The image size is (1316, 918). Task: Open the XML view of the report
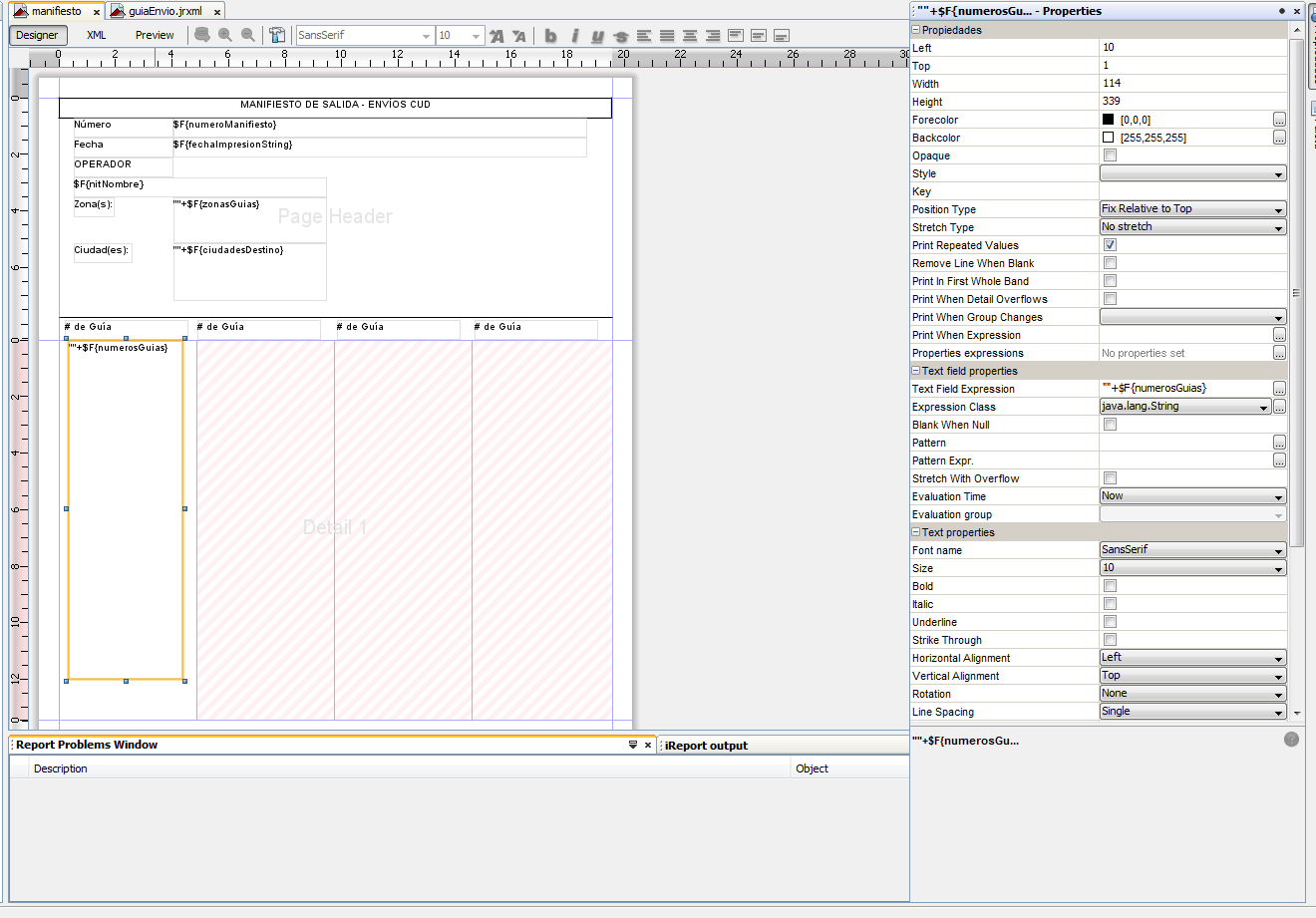(96, 34)
